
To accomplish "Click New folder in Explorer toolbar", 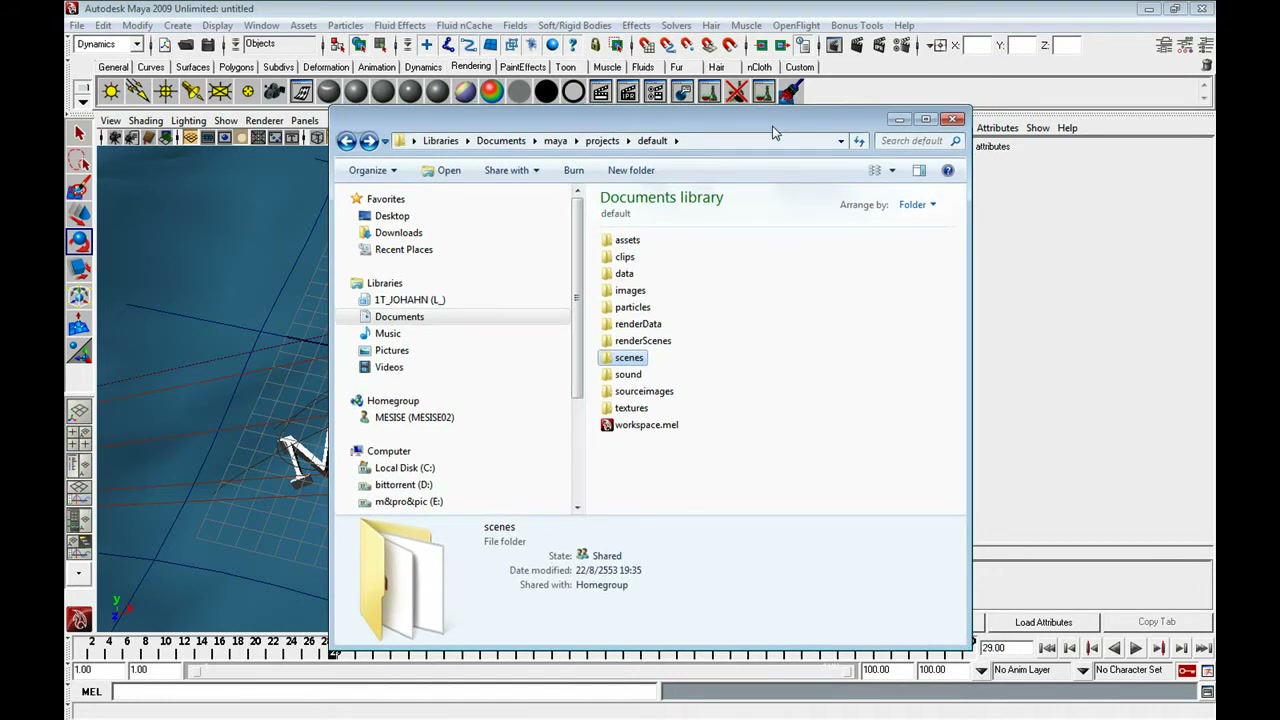I will pos(631,170).
